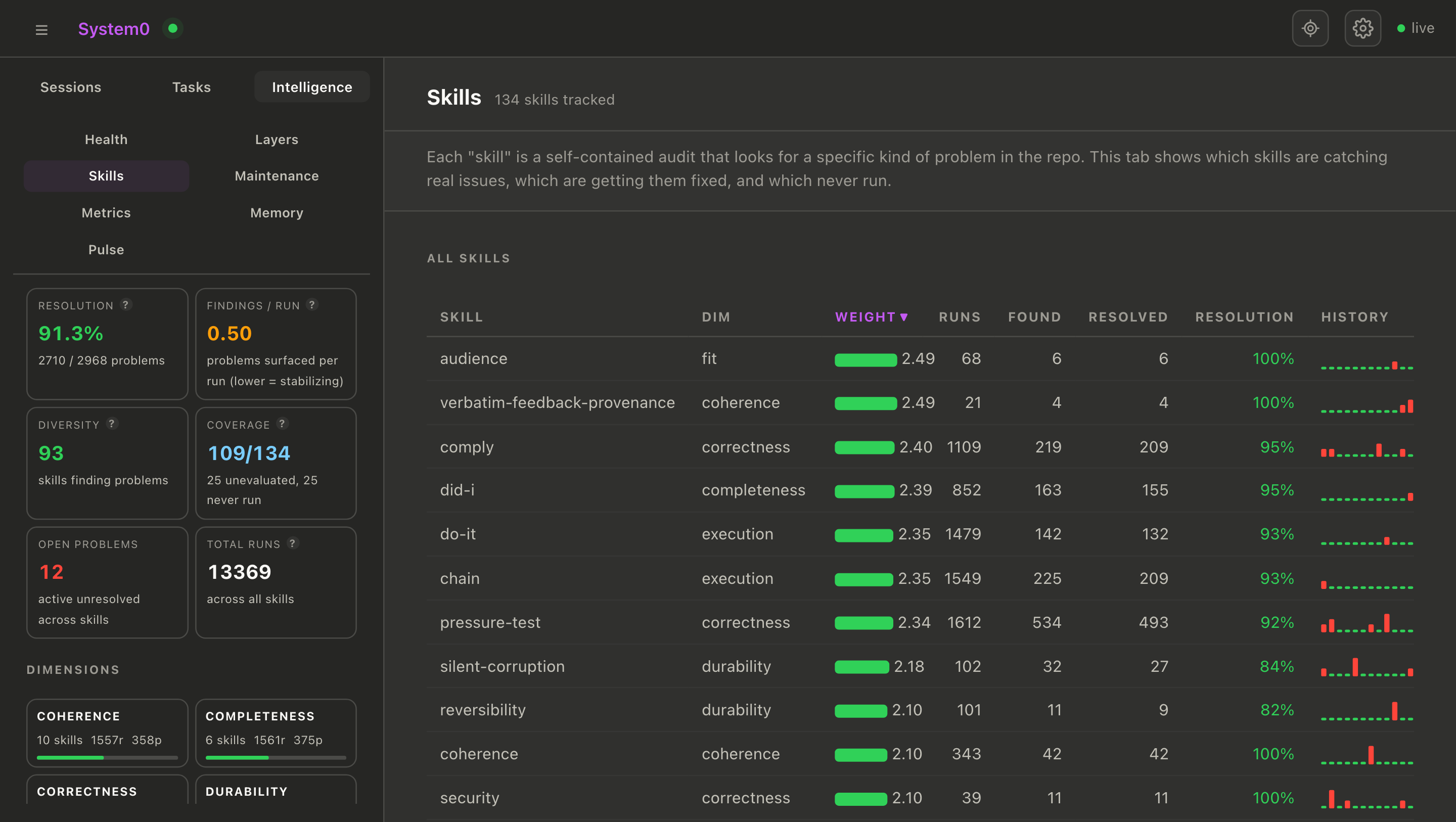Screen dimensions: 1456x822
Task: Open the Memory section
Action: 277,212
